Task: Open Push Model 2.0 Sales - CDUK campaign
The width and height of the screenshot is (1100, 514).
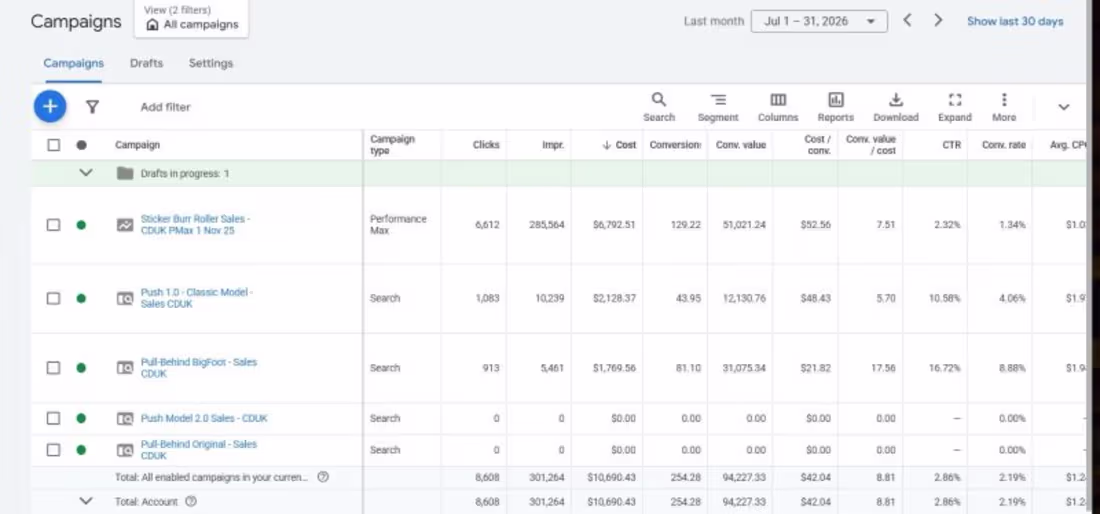Action: (203, 418)
